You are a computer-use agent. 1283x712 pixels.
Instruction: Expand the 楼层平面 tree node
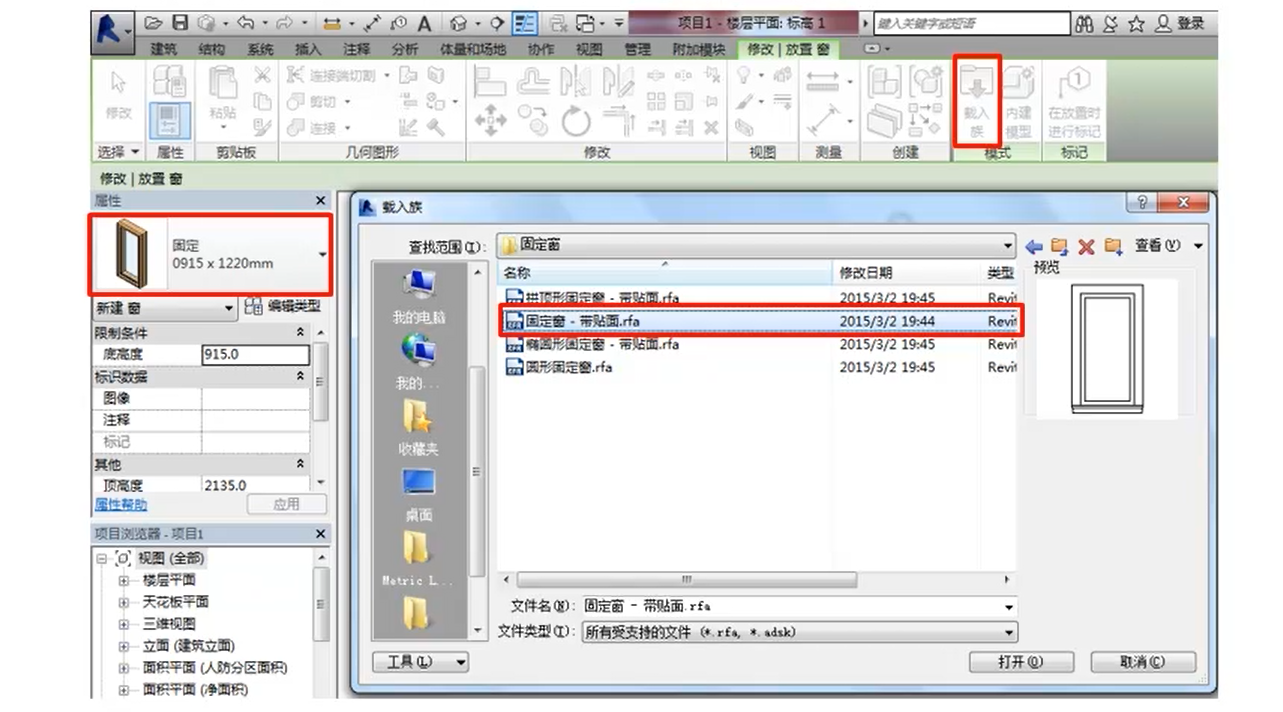(125, 580)
